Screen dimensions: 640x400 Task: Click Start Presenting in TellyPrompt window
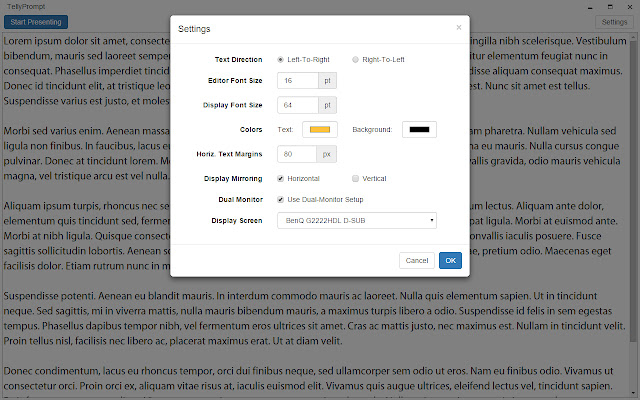click(x=36, y=22)
